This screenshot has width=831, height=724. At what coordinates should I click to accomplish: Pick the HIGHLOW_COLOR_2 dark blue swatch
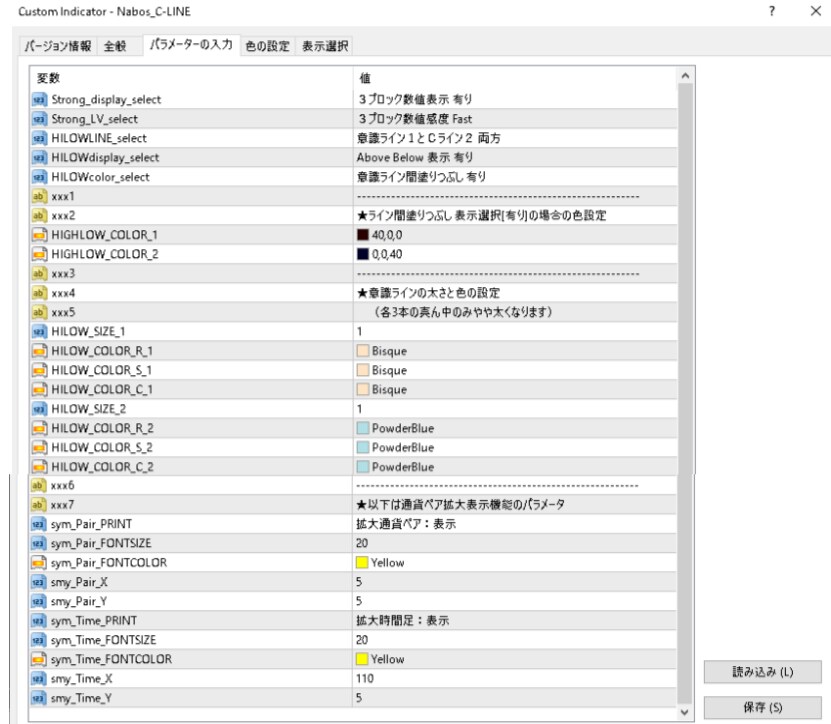363,254
